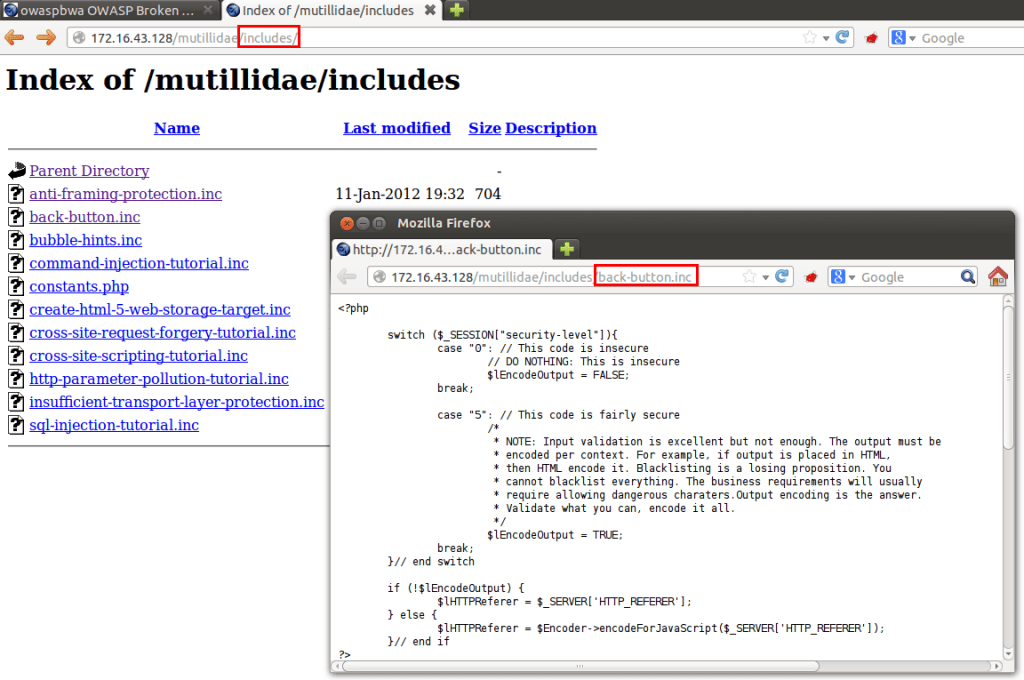Click the Forward arrow in main browser
The width and height of the screenshot is (1024, 680).
click(x=46, y=38)
